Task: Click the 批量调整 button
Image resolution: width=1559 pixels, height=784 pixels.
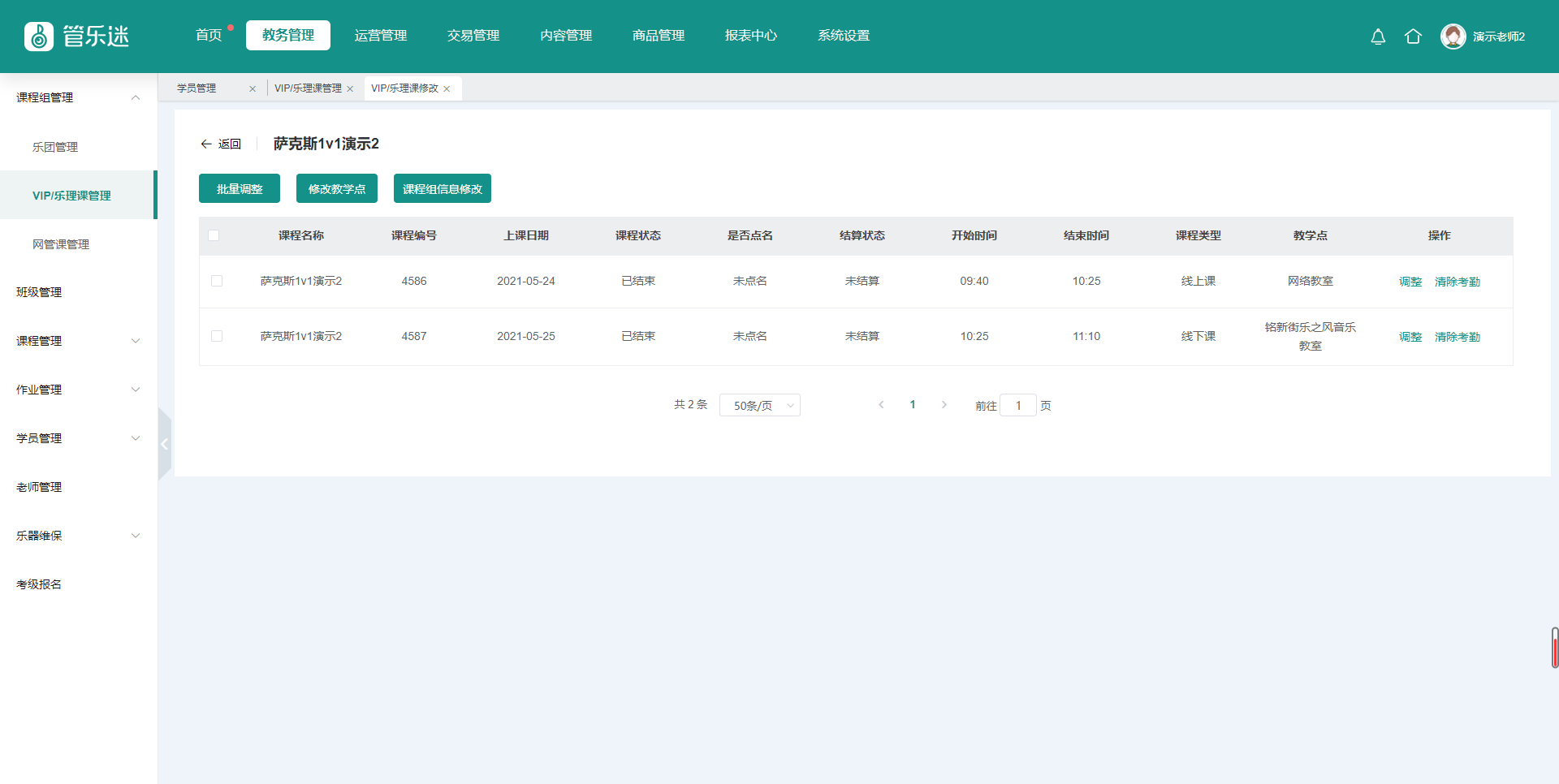Action: pyautogui.click(x=240, y=188)
